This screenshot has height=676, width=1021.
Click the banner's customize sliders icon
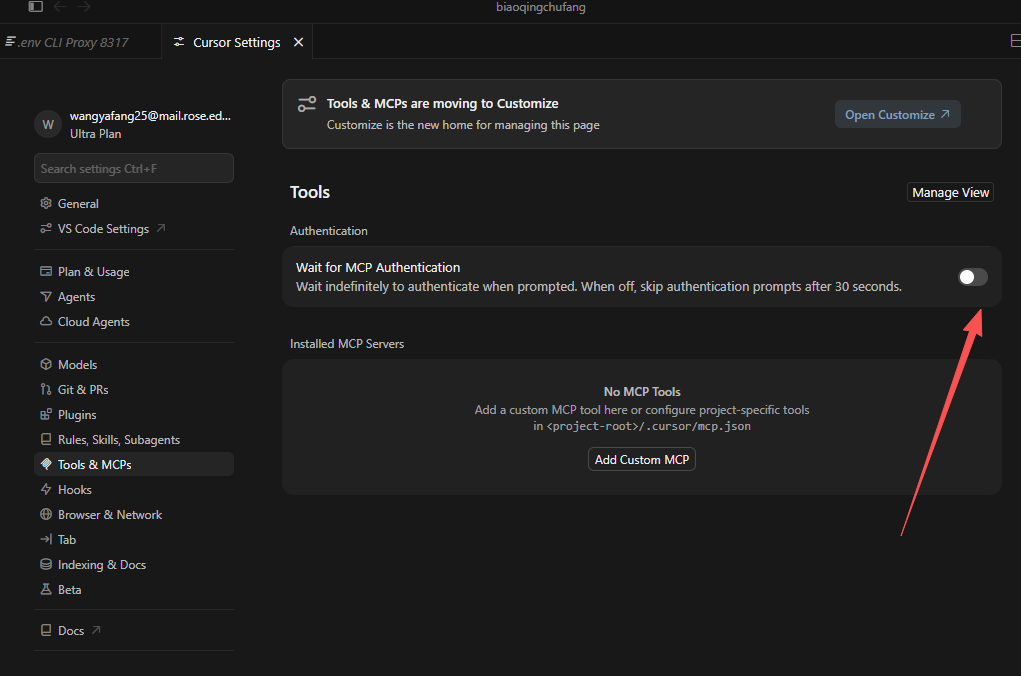click(x=307, y=104)
